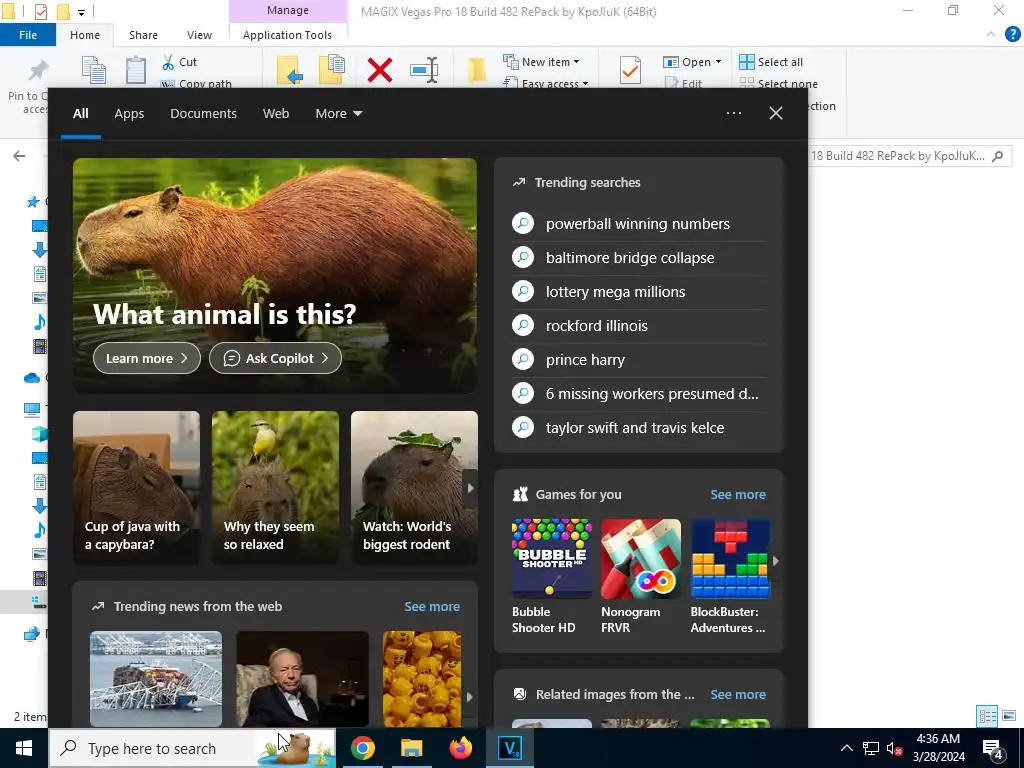Switch to the Web search tab
The image size is (1024, 768).
pos(276,113)
